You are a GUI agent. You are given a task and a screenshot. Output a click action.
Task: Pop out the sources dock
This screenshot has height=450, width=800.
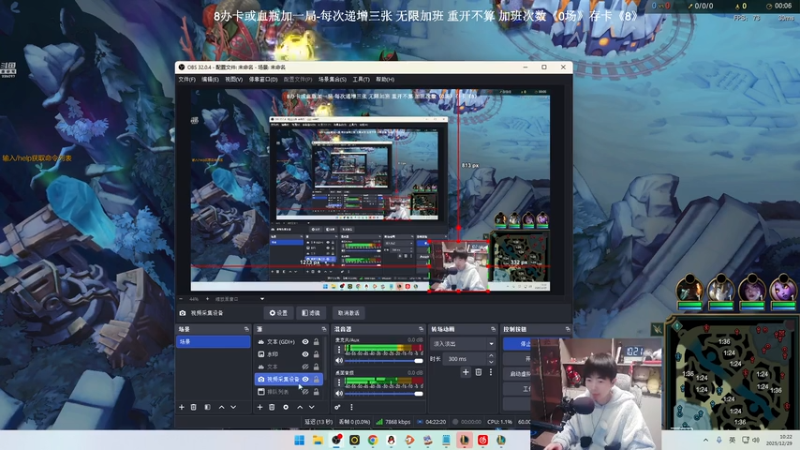[324, 329]
